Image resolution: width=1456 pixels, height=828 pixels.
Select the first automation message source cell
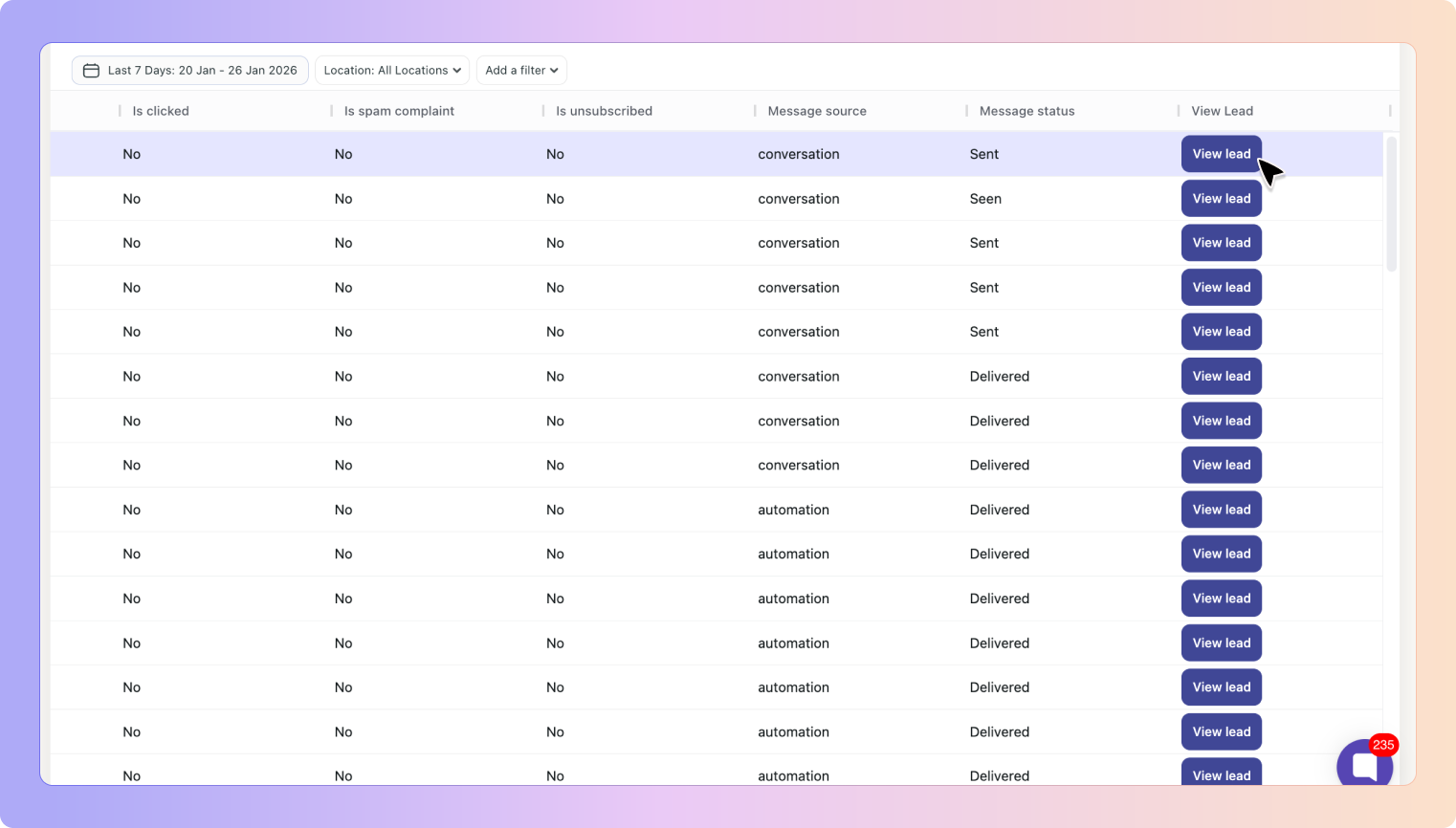(x=793, y=510)
